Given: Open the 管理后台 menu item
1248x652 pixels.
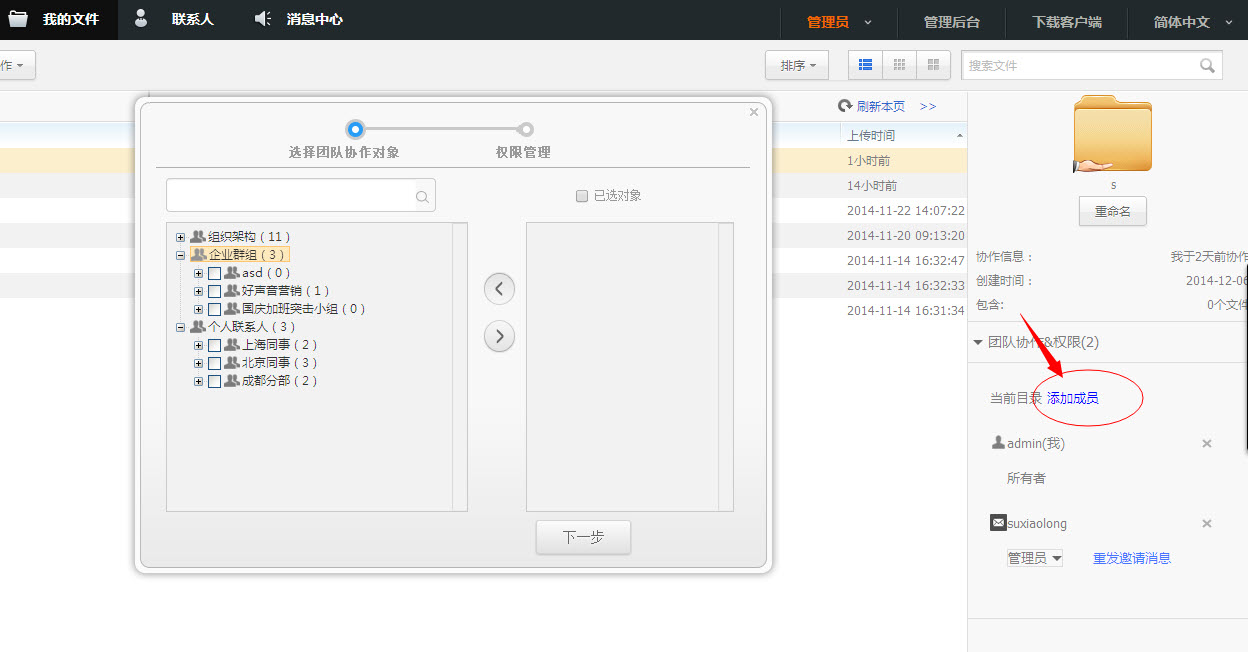Looking at the screenshot, I should point(952,21).
